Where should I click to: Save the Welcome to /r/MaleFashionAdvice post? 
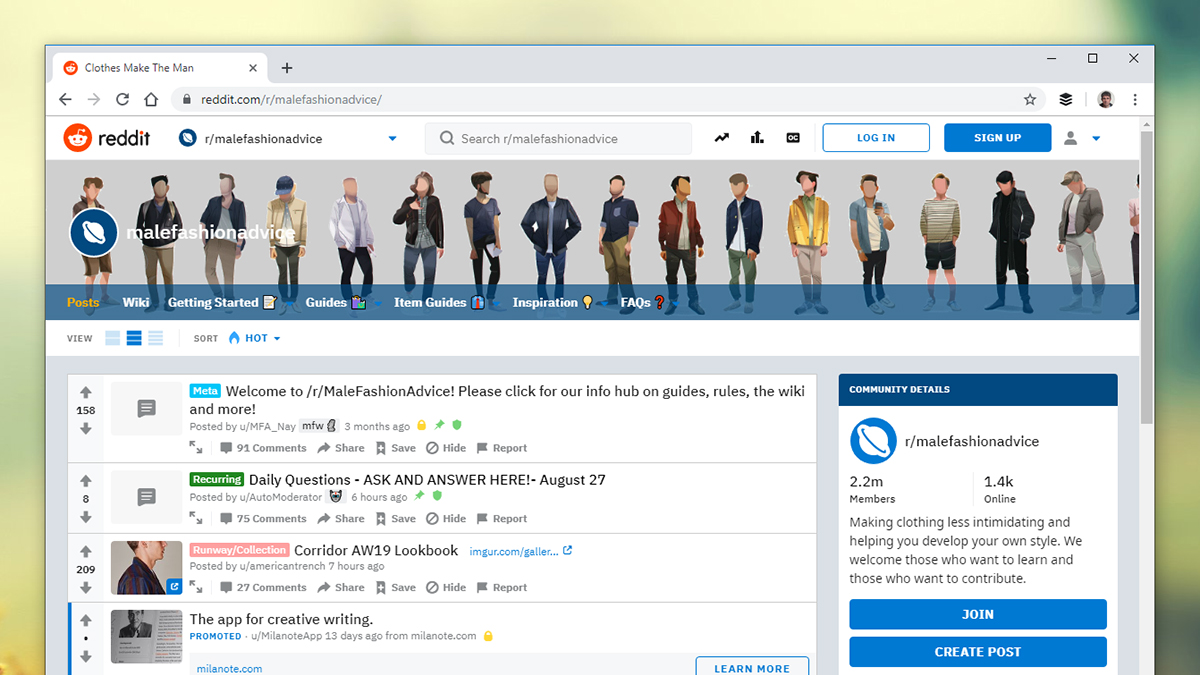point(395,448)
